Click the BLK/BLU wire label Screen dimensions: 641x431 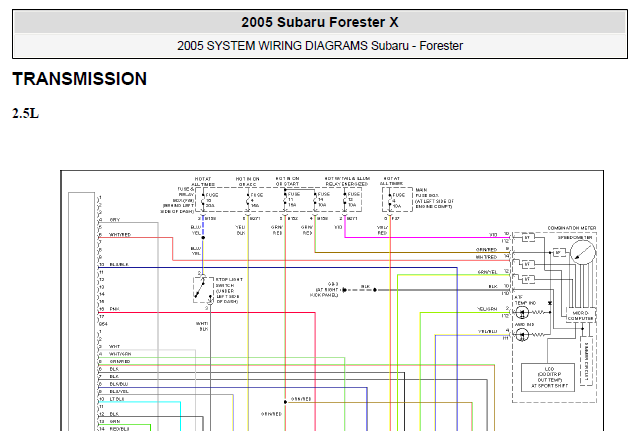coord(119,384)
